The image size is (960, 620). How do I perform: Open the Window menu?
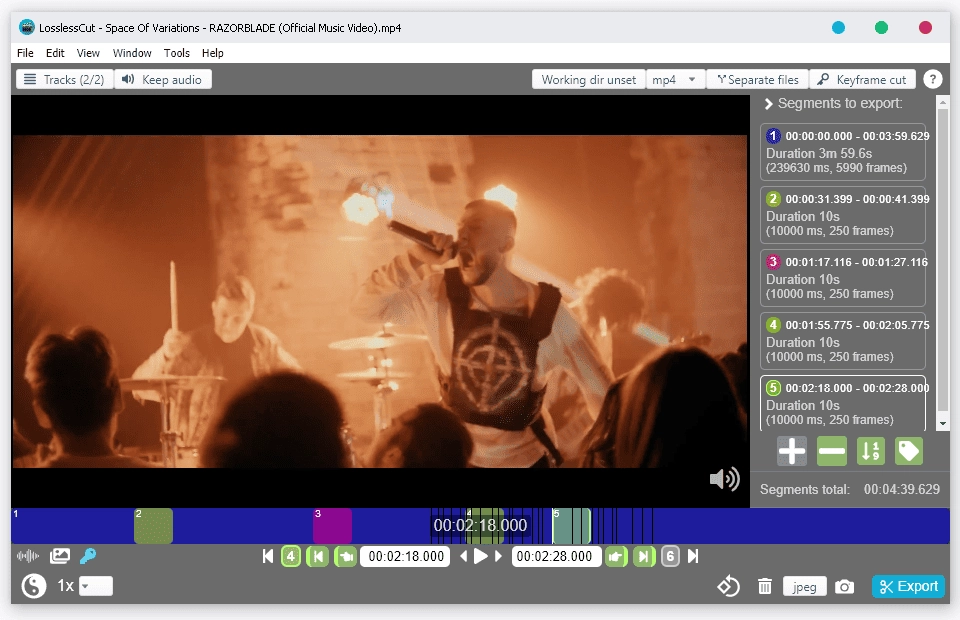click(132, 53)
